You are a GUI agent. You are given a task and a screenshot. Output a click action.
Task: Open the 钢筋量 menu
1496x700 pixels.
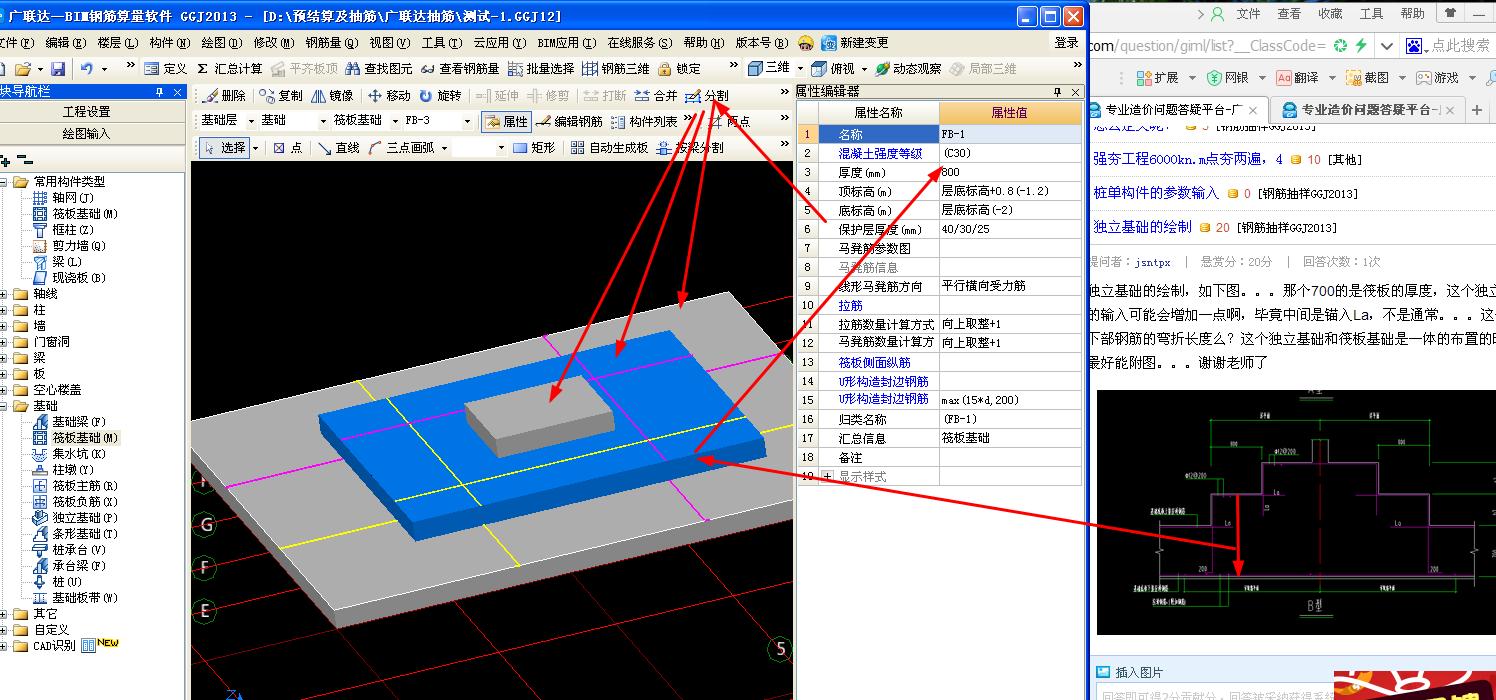(331, 43)
